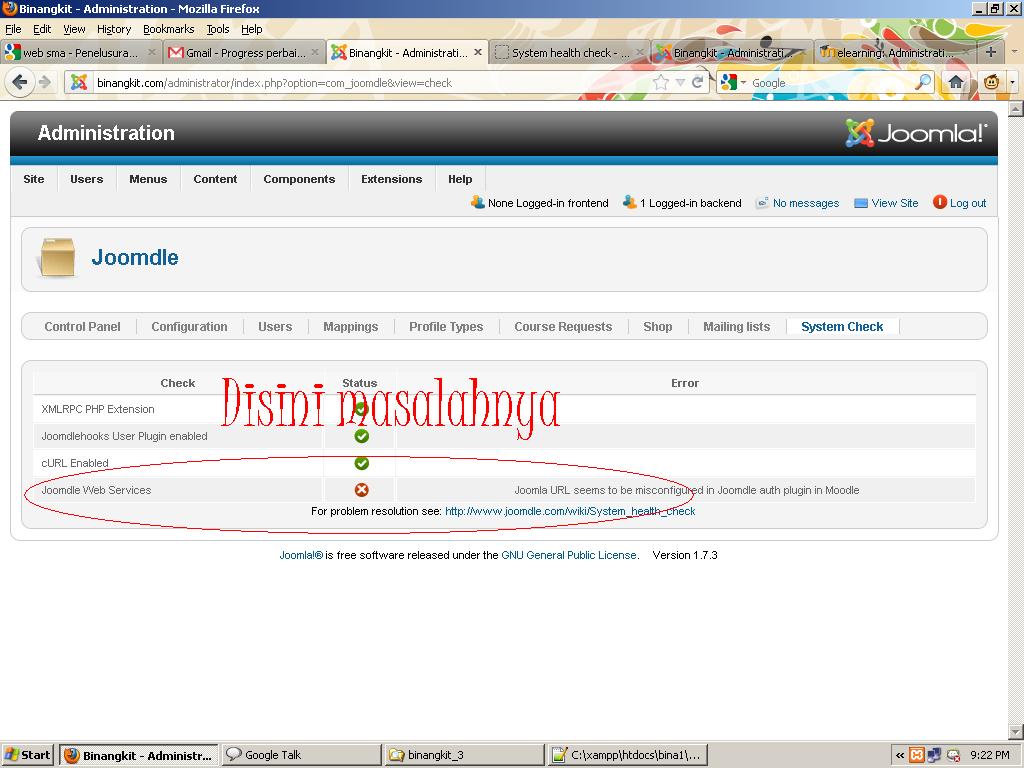Open a new browser tab with plus button
Viewport: 1024px width, 768px height.
pyautogui.click(x=990, y=52)
